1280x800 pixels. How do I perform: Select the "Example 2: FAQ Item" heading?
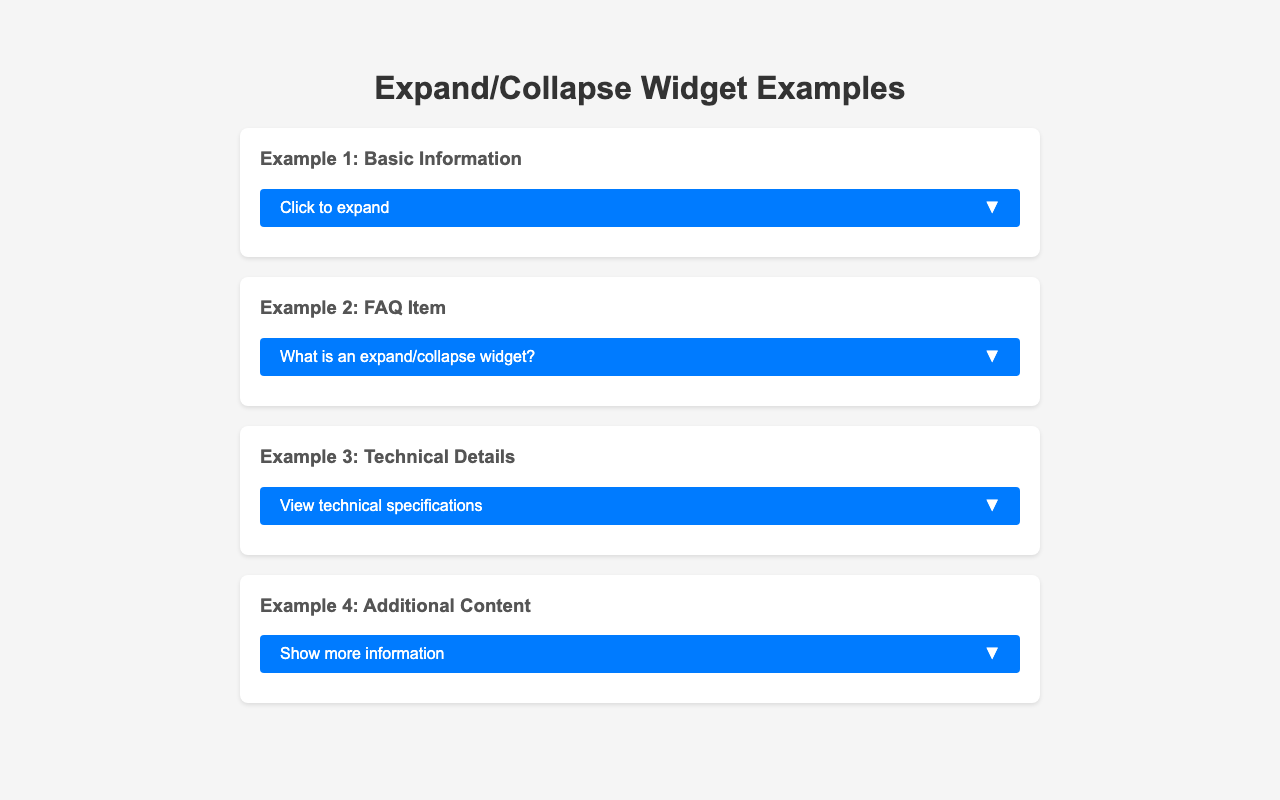(x=353, y=308)
